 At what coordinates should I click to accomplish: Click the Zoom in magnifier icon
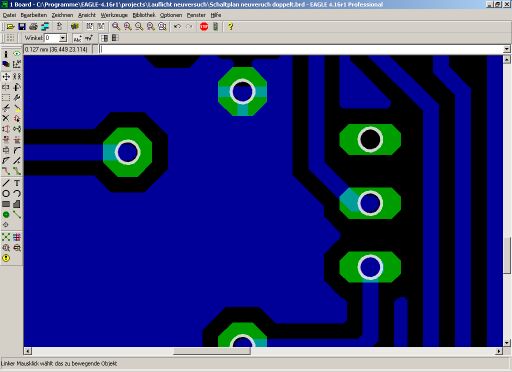127,27
